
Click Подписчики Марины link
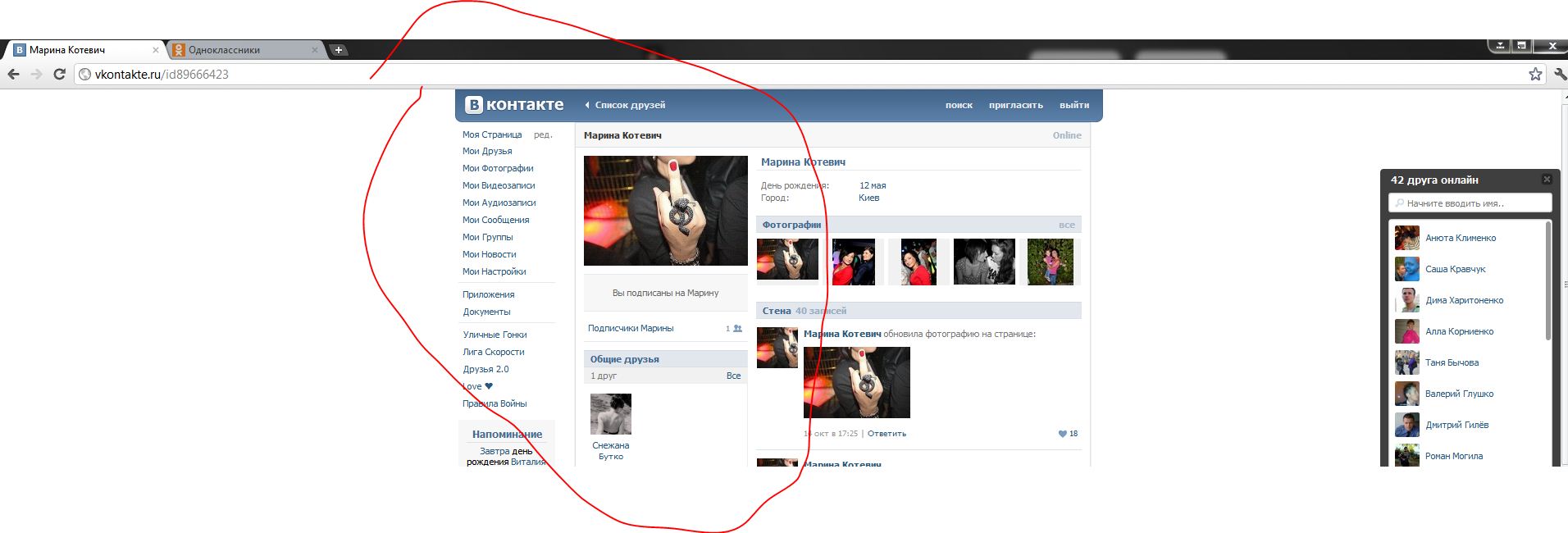pos(631,328)
